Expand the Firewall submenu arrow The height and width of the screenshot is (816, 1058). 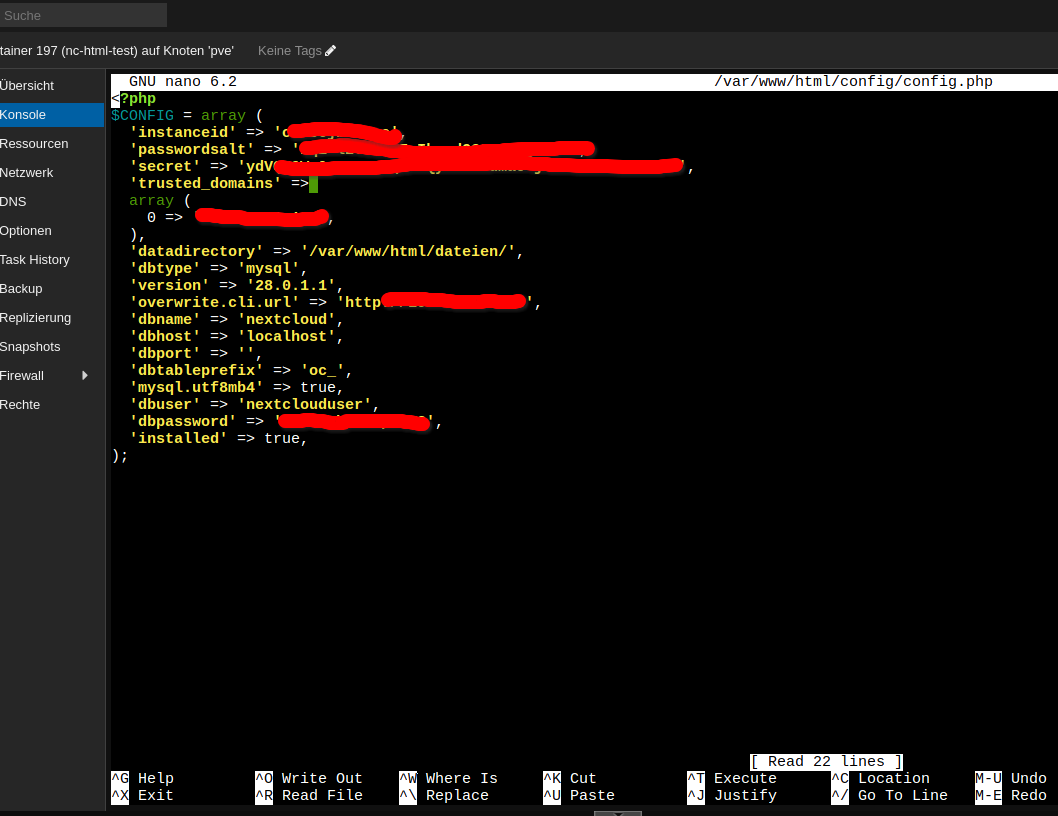tap(85, 376)
